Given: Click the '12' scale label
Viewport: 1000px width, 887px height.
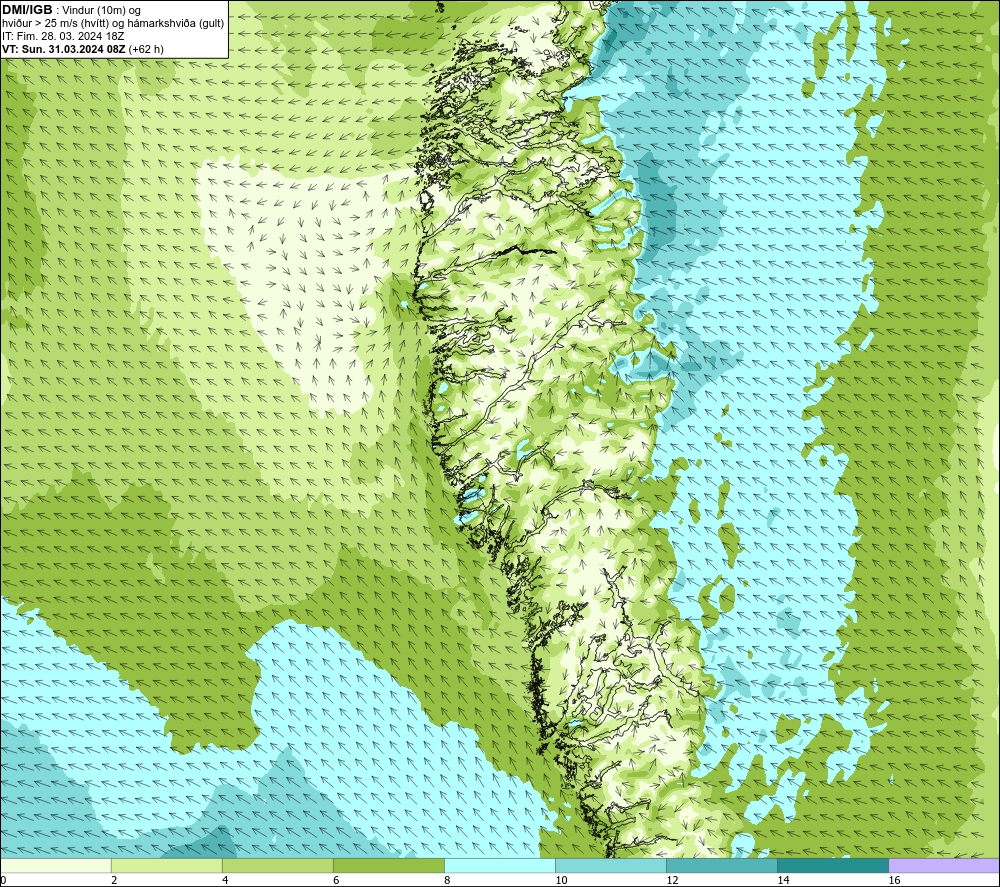Looking at the screenshot, I should (672, 881).
